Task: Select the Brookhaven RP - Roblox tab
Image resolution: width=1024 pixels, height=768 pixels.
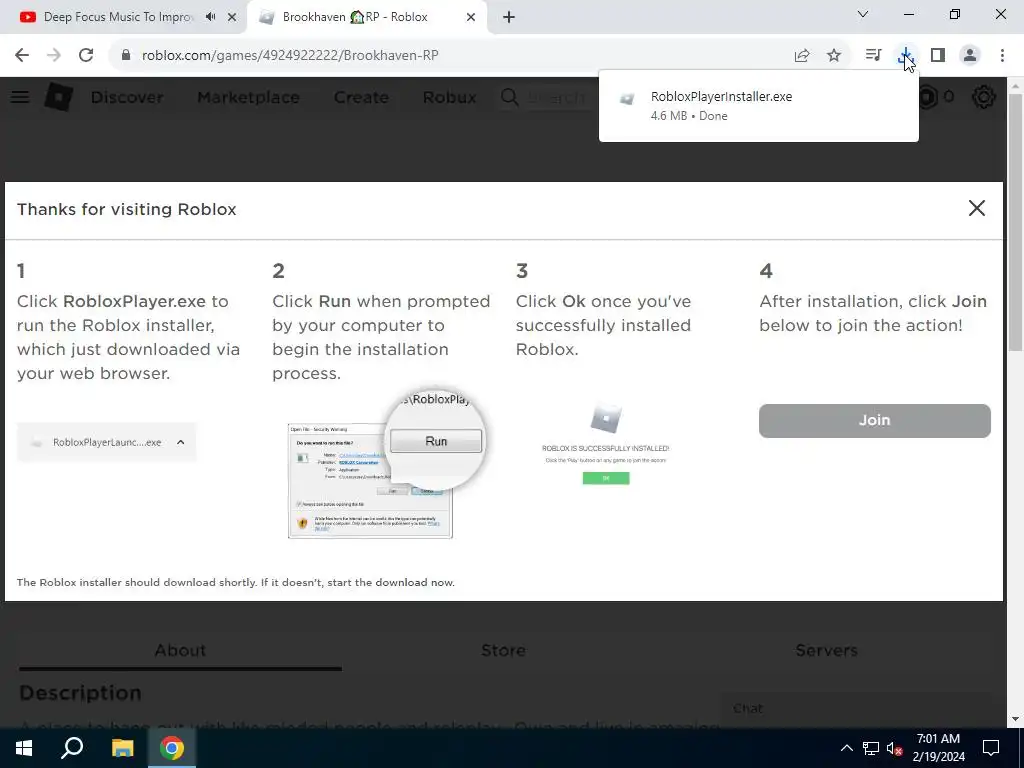Action: pyautogui.click(x=355, y=17)
